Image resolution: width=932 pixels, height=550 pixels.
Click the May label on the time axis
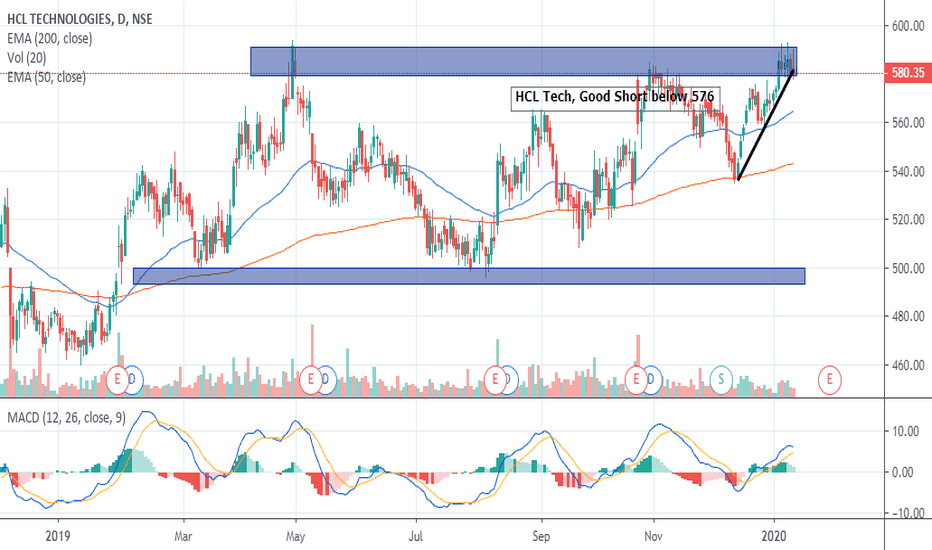point(295,536)
